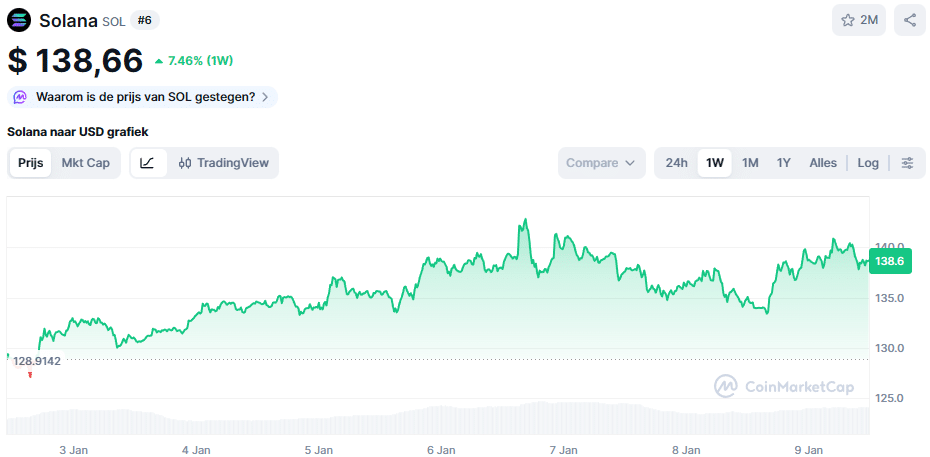The image size is (930, 457).
Task: Switch to the line chart view icon
Action: pos(147,163)
